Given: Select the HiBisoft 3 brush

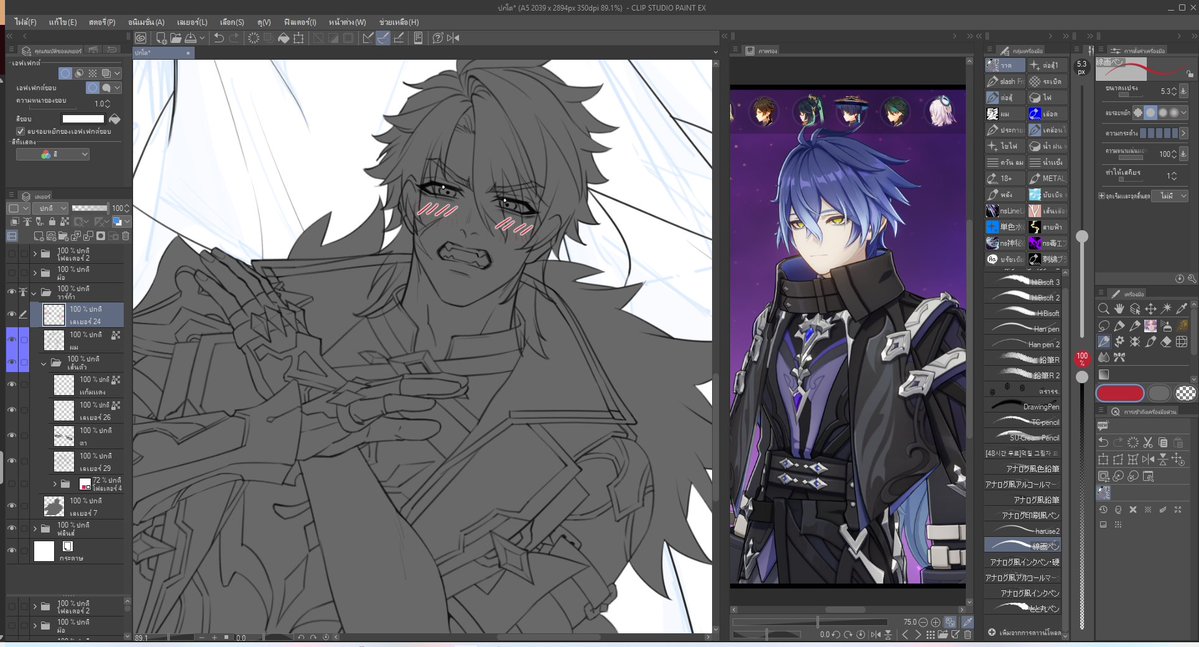Looking at the screenshot, I should coord(1023,281).
